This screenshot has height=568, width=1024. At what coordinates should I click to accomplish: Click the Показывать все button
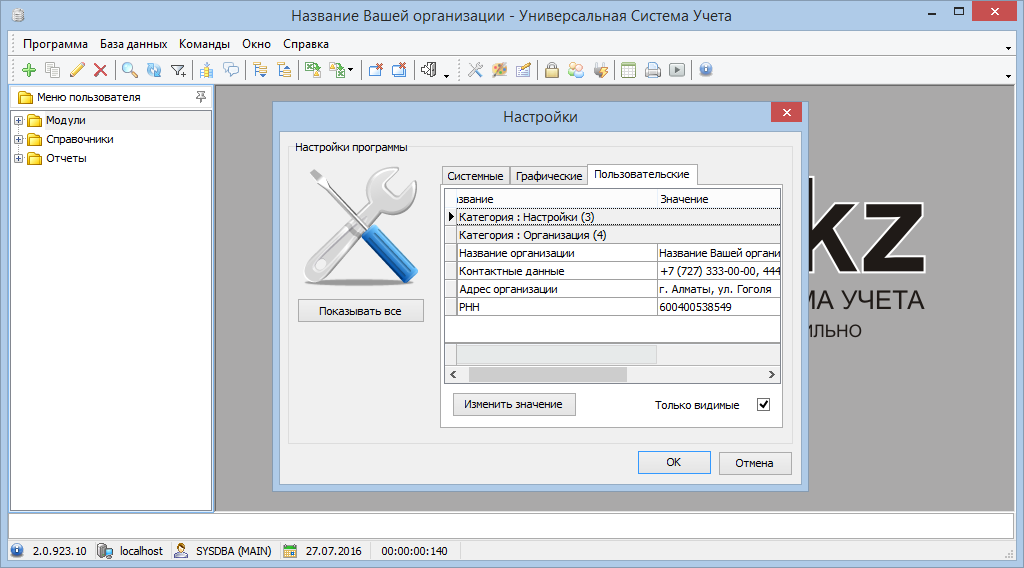[360, 311]
